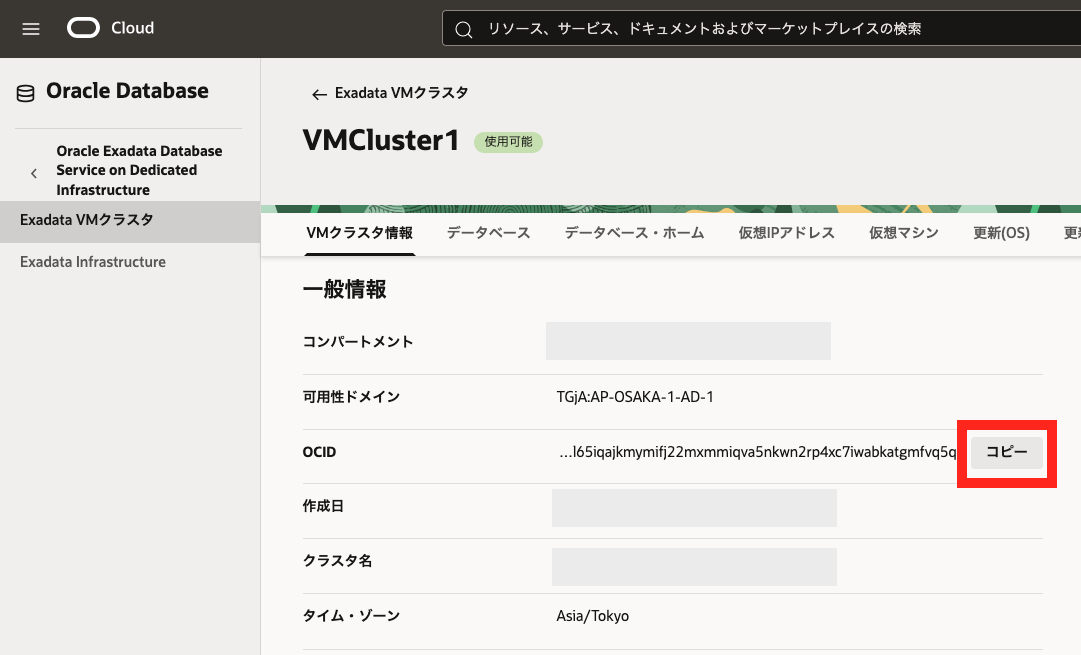Click the truncated OCID value text
Screen dimensions: 1081x655
coord(762,452)
